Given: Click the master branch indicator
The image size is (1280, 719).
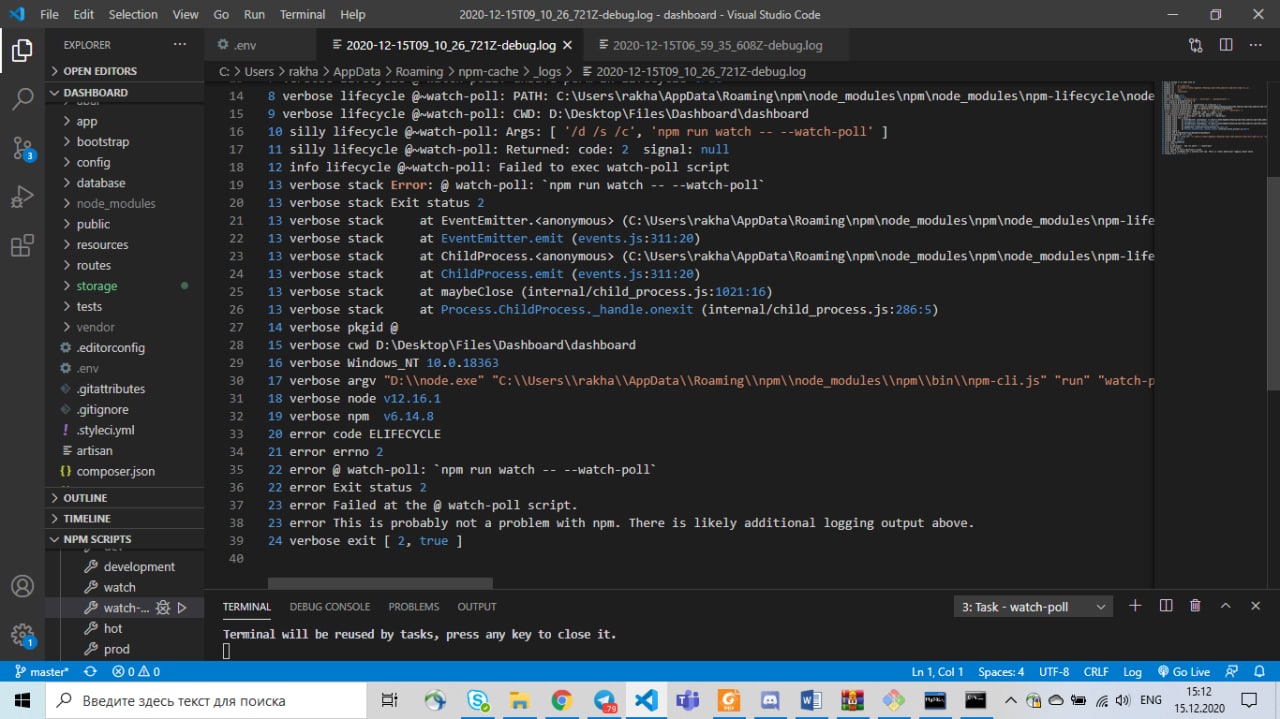Looking at the screenshot, I should [x=41, y=672].
